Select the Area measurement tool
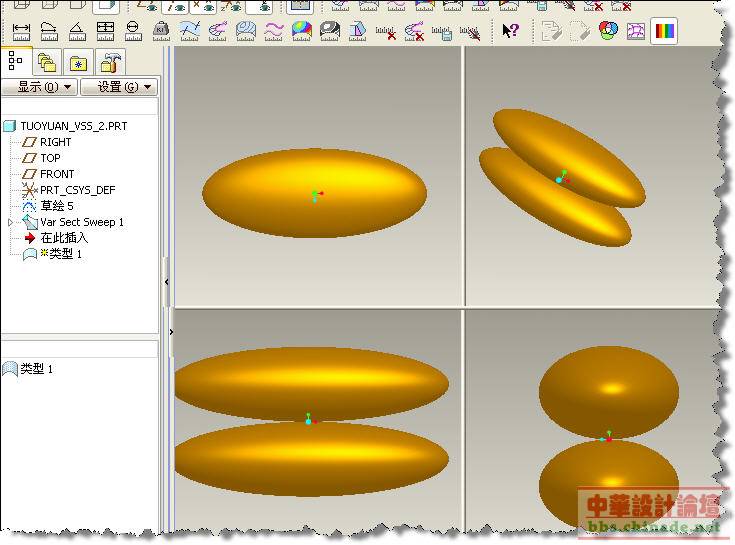The image size is (735, 545). click(105, 31)
